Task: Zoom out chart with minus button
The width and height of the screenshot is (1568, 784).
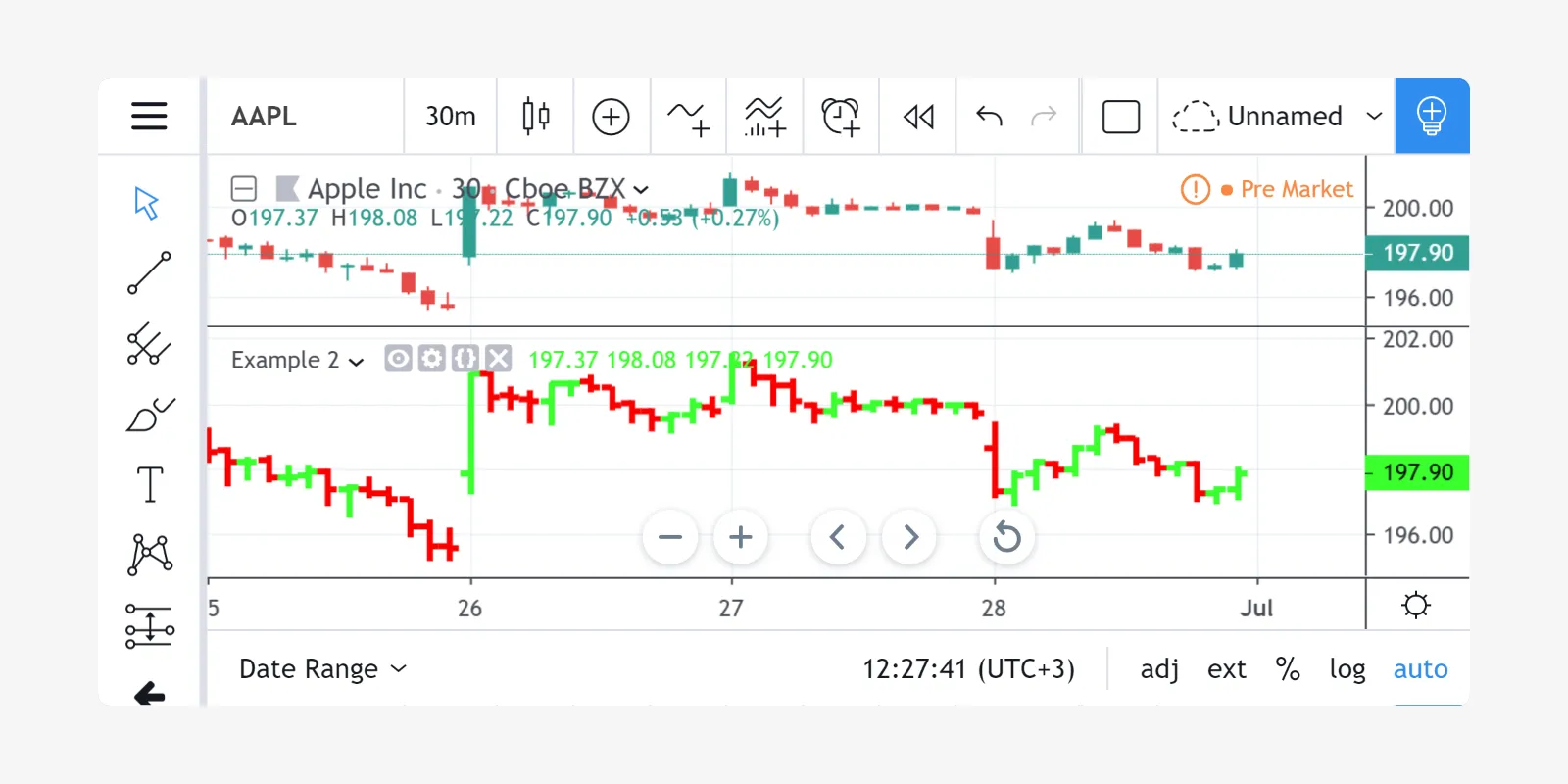Action: pyautogui.click(x=670, y=537)
